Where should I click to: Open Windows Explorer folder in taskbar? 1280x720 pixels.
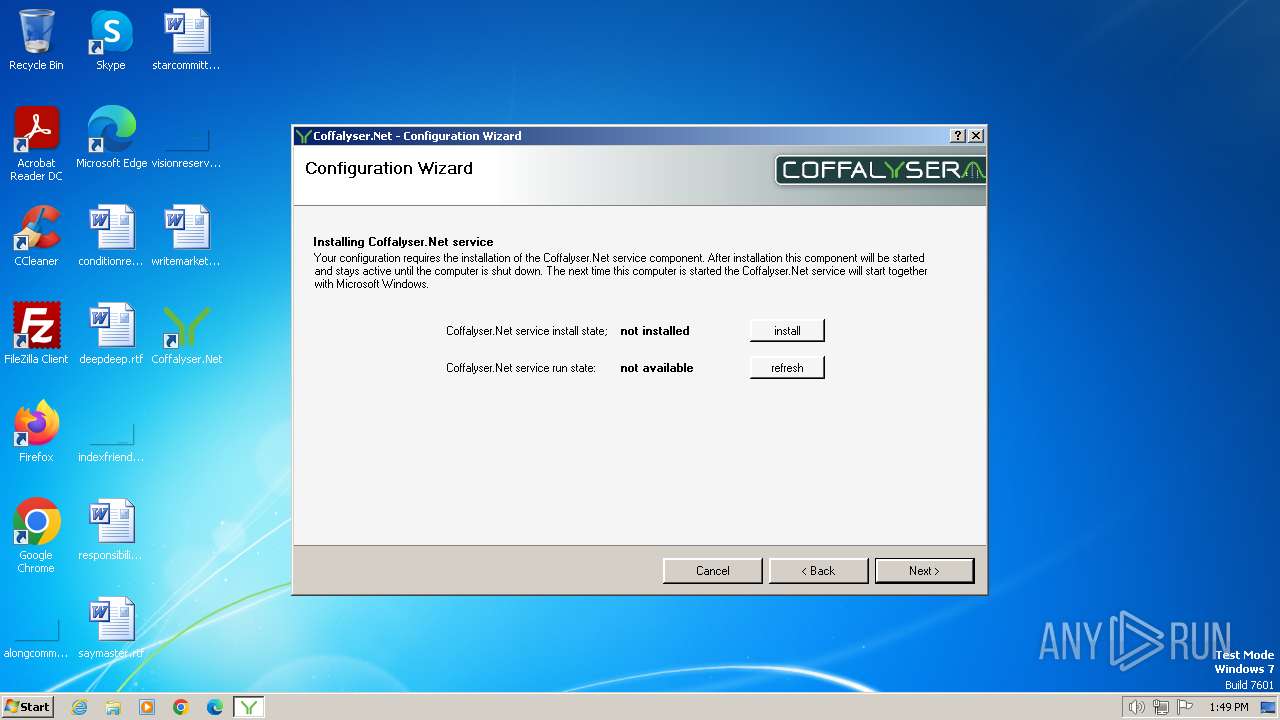113,707
